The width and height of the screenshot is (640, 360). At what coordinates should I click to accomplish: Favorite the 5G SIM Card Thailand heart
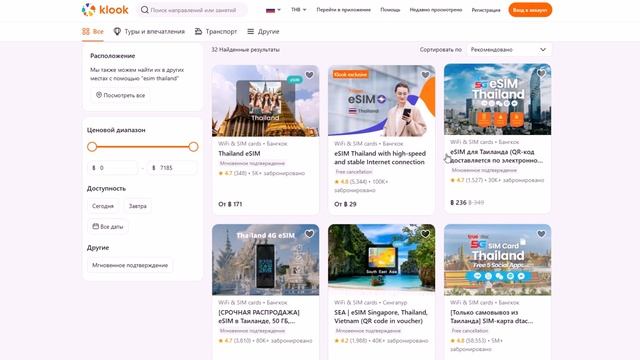point(541,234)
